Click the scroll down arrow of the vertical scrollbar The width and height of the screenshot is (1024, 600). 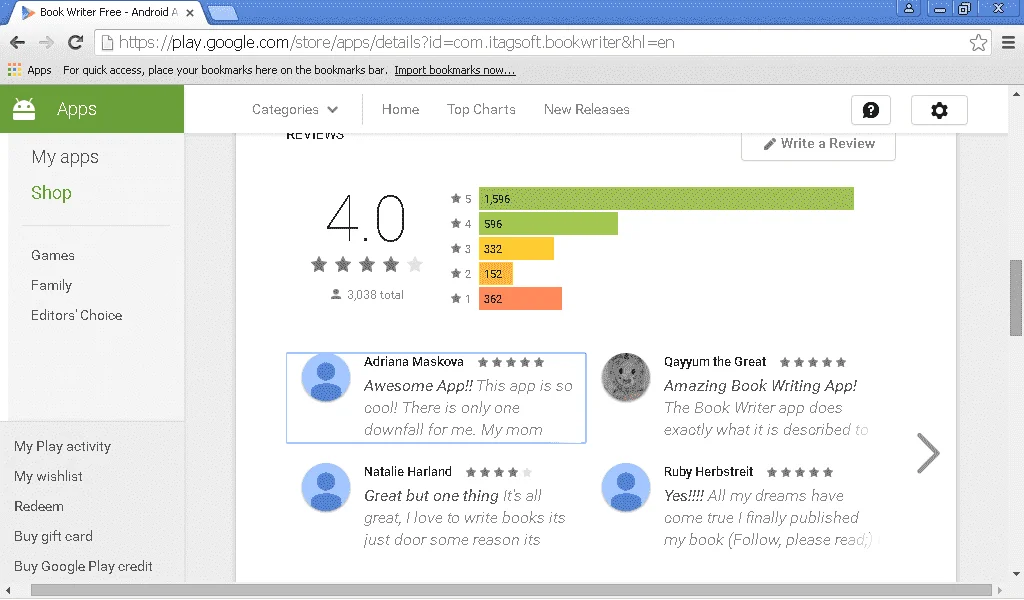1016,575
